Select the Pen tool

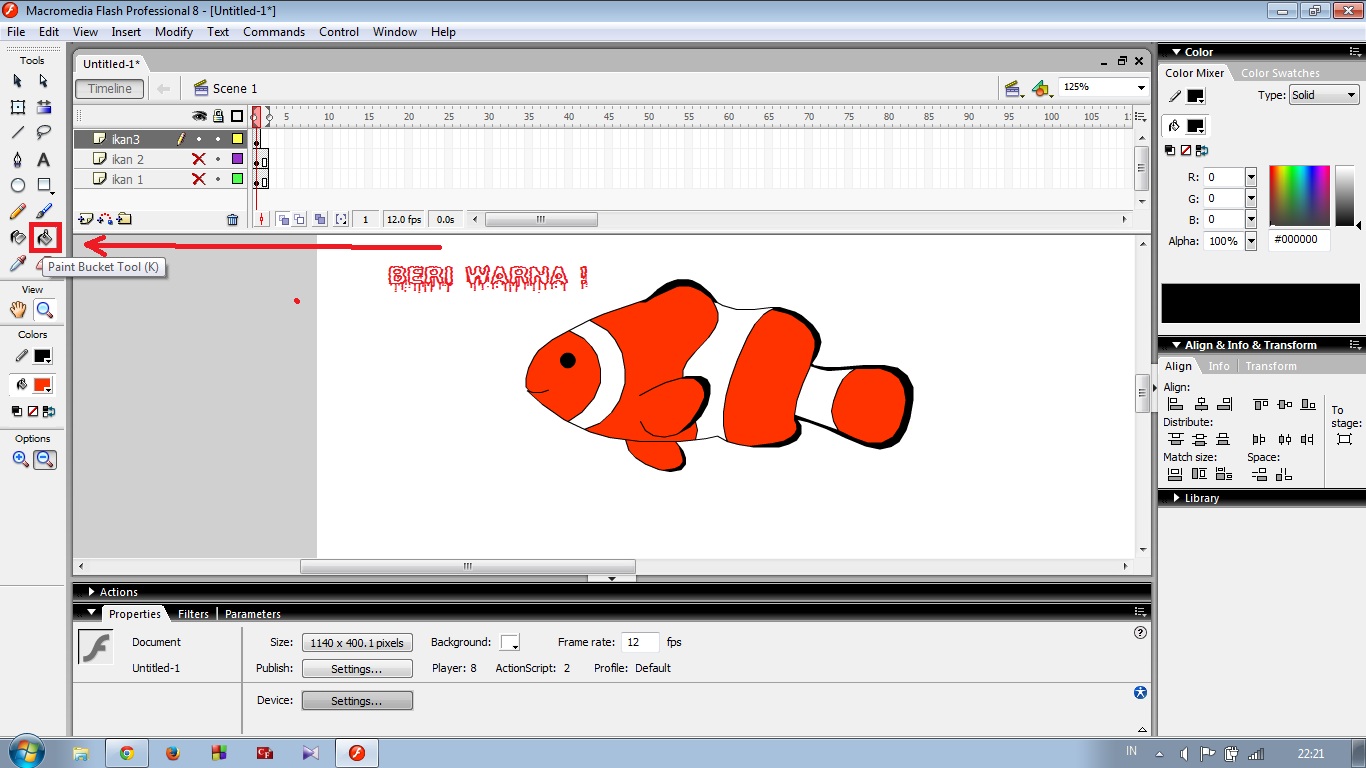tap(18, 159)
